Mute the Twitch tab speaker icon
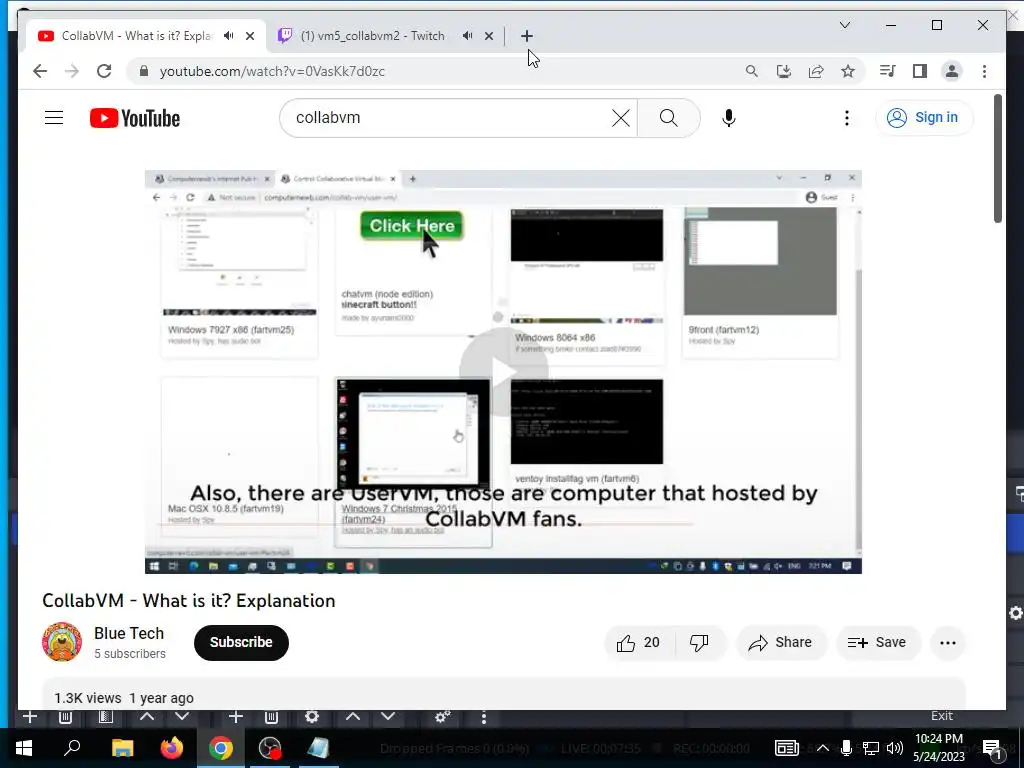 [468, 36]
